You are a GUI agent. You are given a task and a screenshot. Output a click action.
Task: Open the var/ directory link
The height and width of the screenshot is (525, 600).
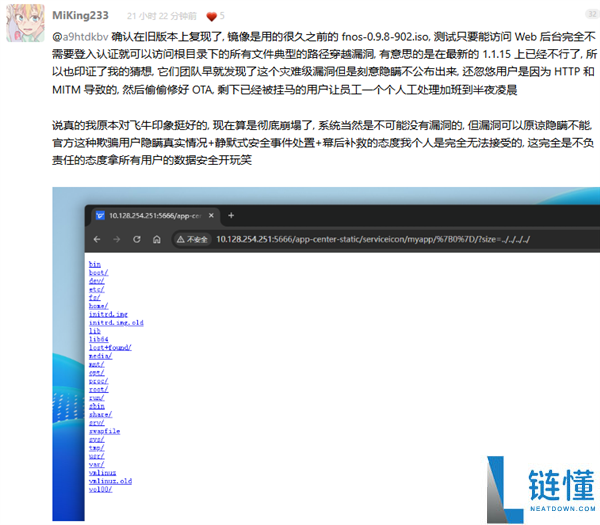[x=96, y=465]
